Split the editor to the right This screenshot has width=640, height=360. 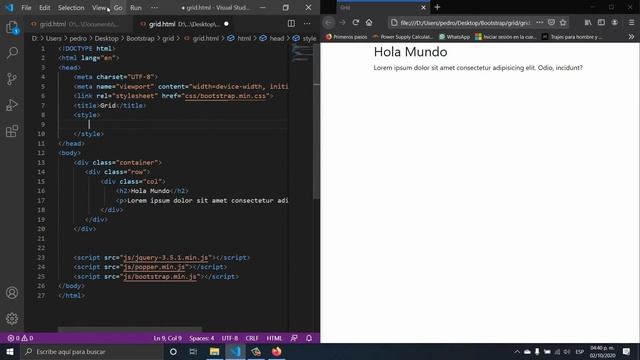[x=291, y=24]
